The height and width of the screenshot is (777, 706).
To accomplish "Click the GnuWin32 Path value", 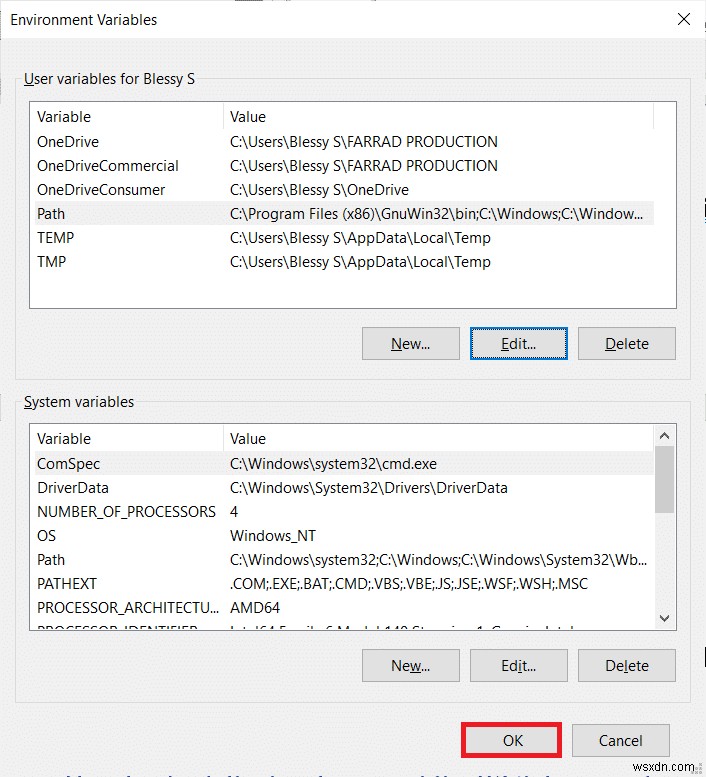I will (x=436, y=214).
